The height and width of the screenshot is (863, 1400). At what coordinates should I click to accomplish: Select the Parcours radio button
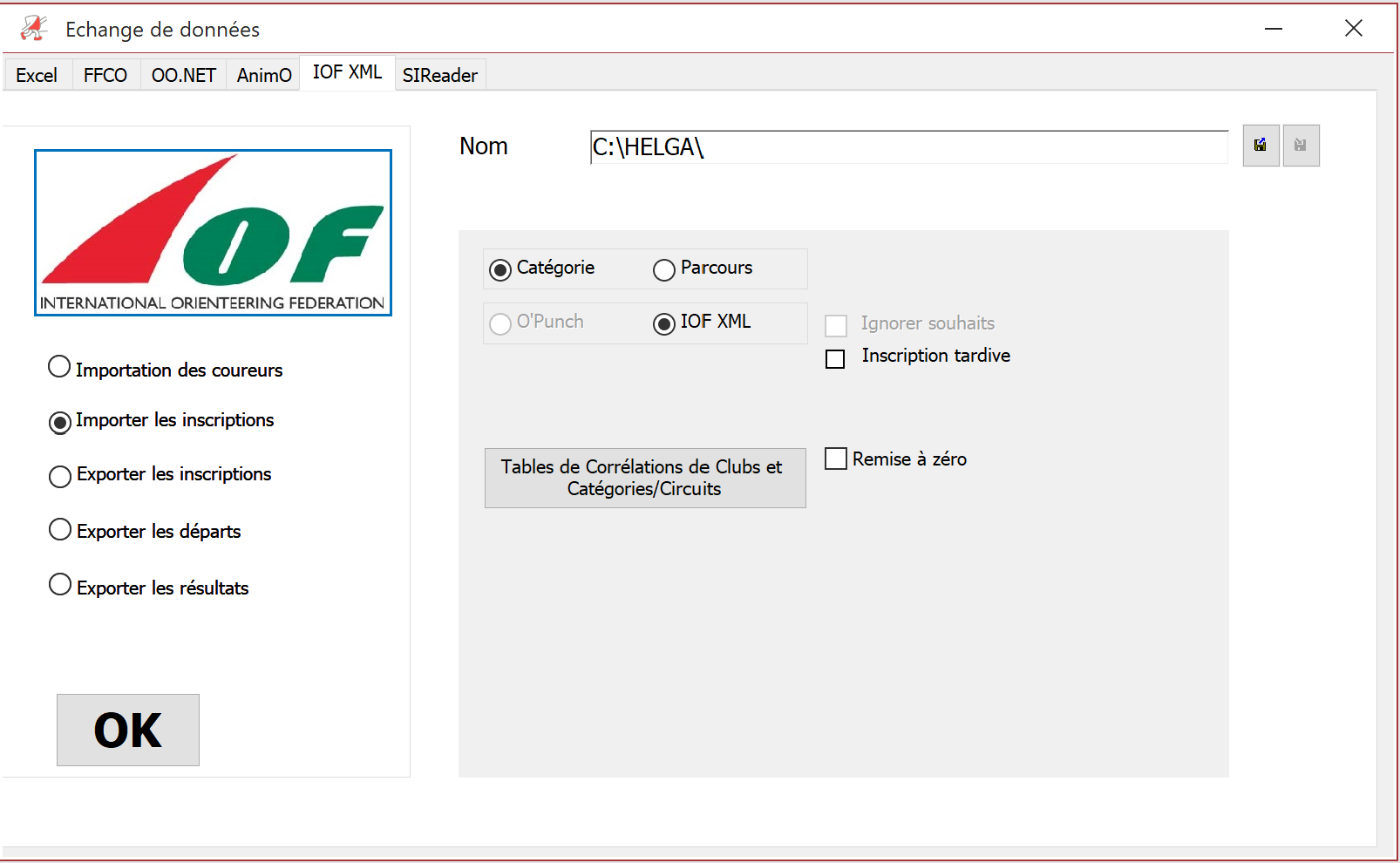(x=664, y=270)
